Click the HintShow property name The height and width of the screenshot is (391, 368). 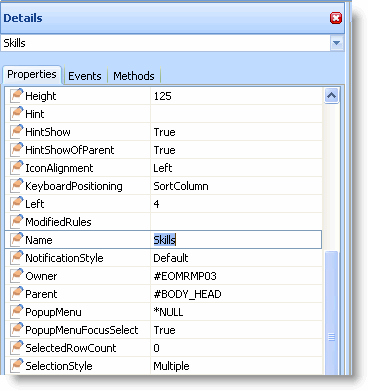(48, 132)
